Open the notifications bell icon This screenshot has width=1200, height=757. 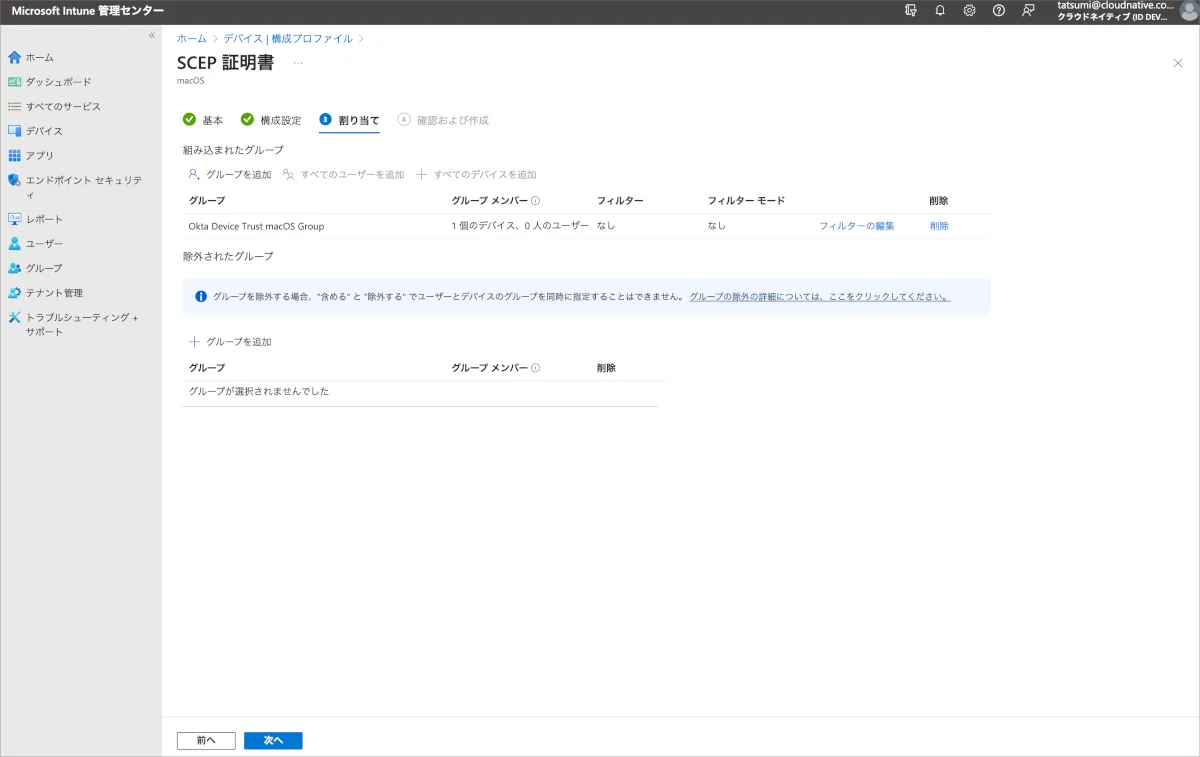pyautogui.click(x=940, y=10)
